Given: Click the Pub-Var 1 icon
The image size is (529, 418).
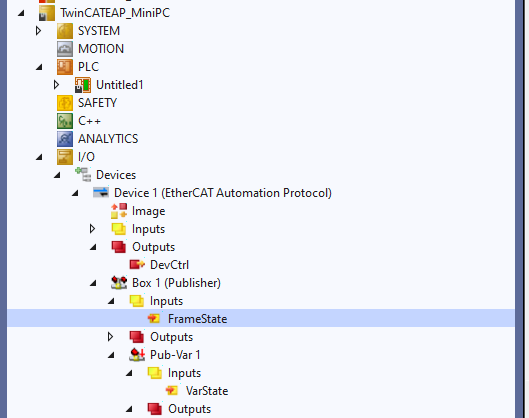Looking at the screenshot, I should 137,355.
